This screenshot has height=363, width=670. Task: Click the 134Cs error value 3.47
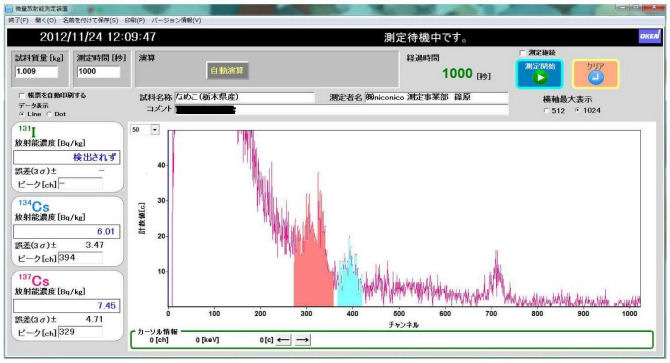tap(94, 245)
